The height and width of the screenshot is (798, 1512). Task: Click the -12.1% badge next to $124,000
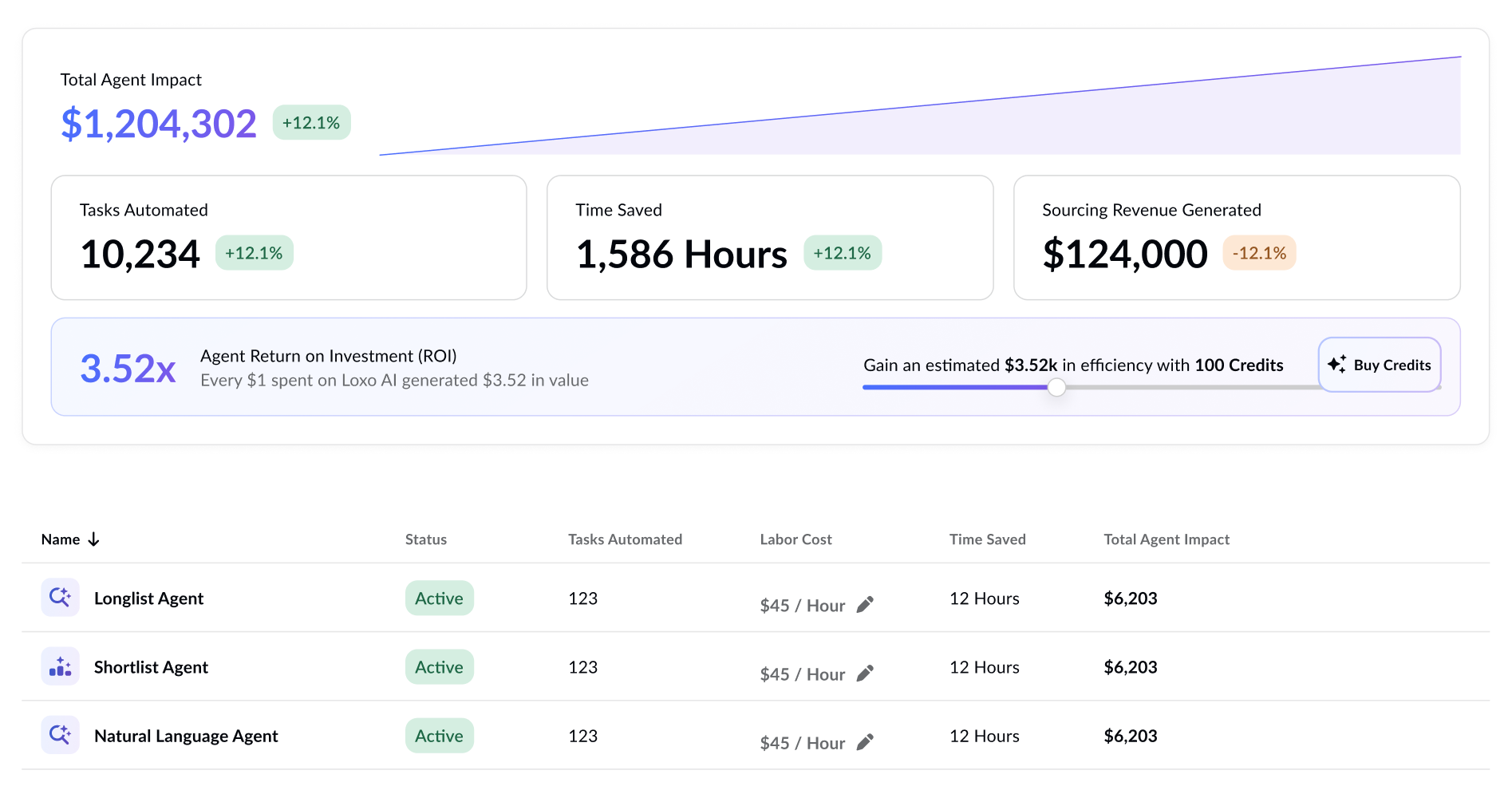click(1259, 253)
